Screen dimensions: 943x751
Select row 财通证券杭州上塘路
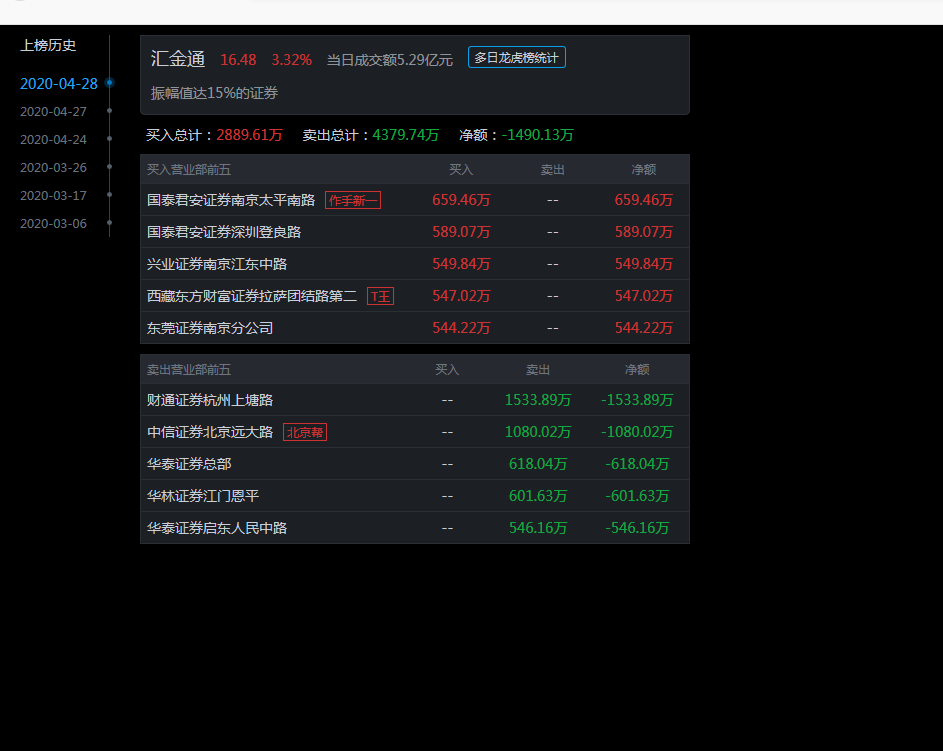point(415,400)
